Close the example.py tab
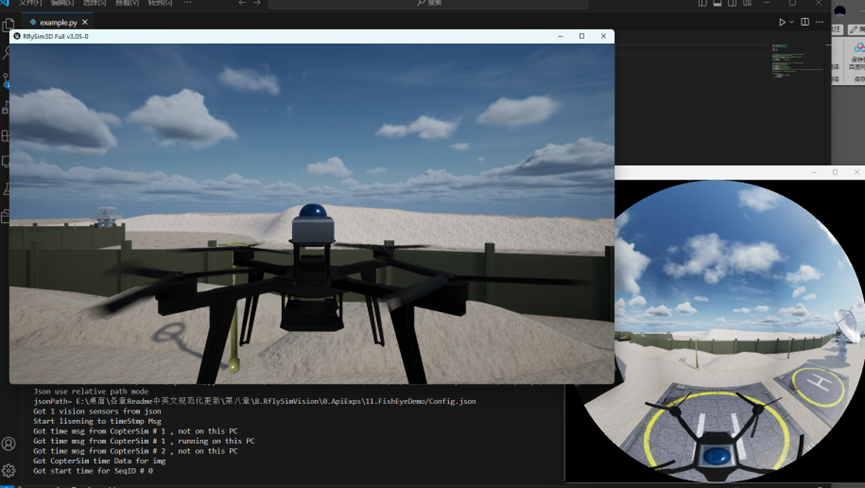This screenshot has width=865, height=488. click(x=84, y=22)
